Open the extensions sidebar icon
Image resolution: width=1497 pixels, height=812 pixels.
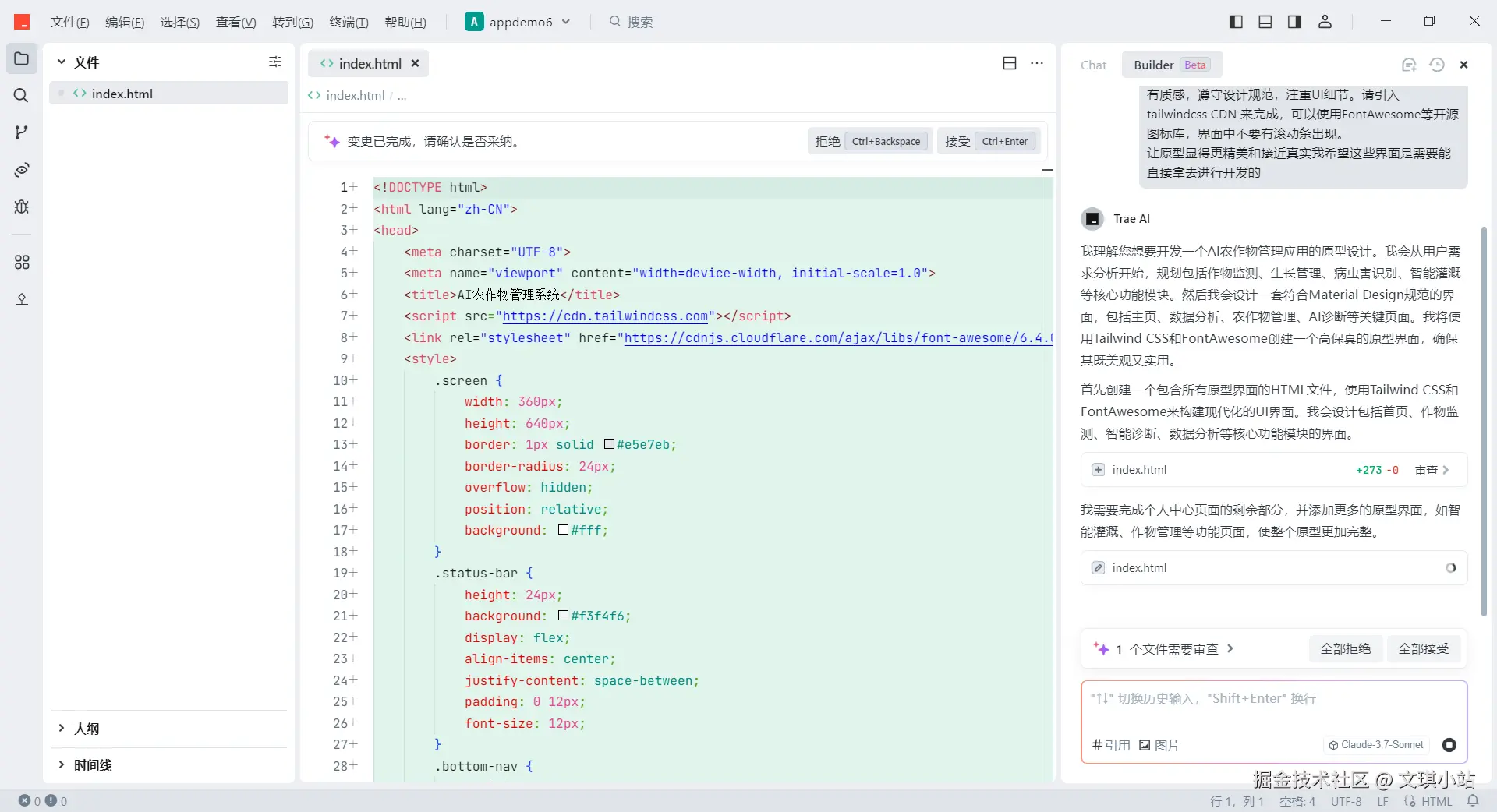pyautogui.click(x=22, y=263)
